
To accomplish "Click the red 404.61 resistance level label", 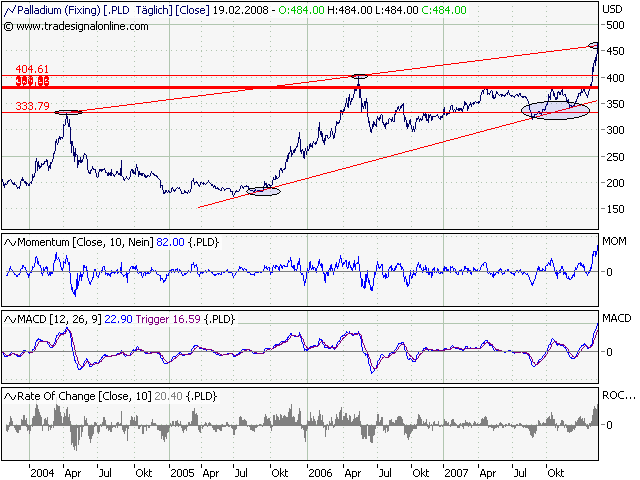I will pos(30,72).
